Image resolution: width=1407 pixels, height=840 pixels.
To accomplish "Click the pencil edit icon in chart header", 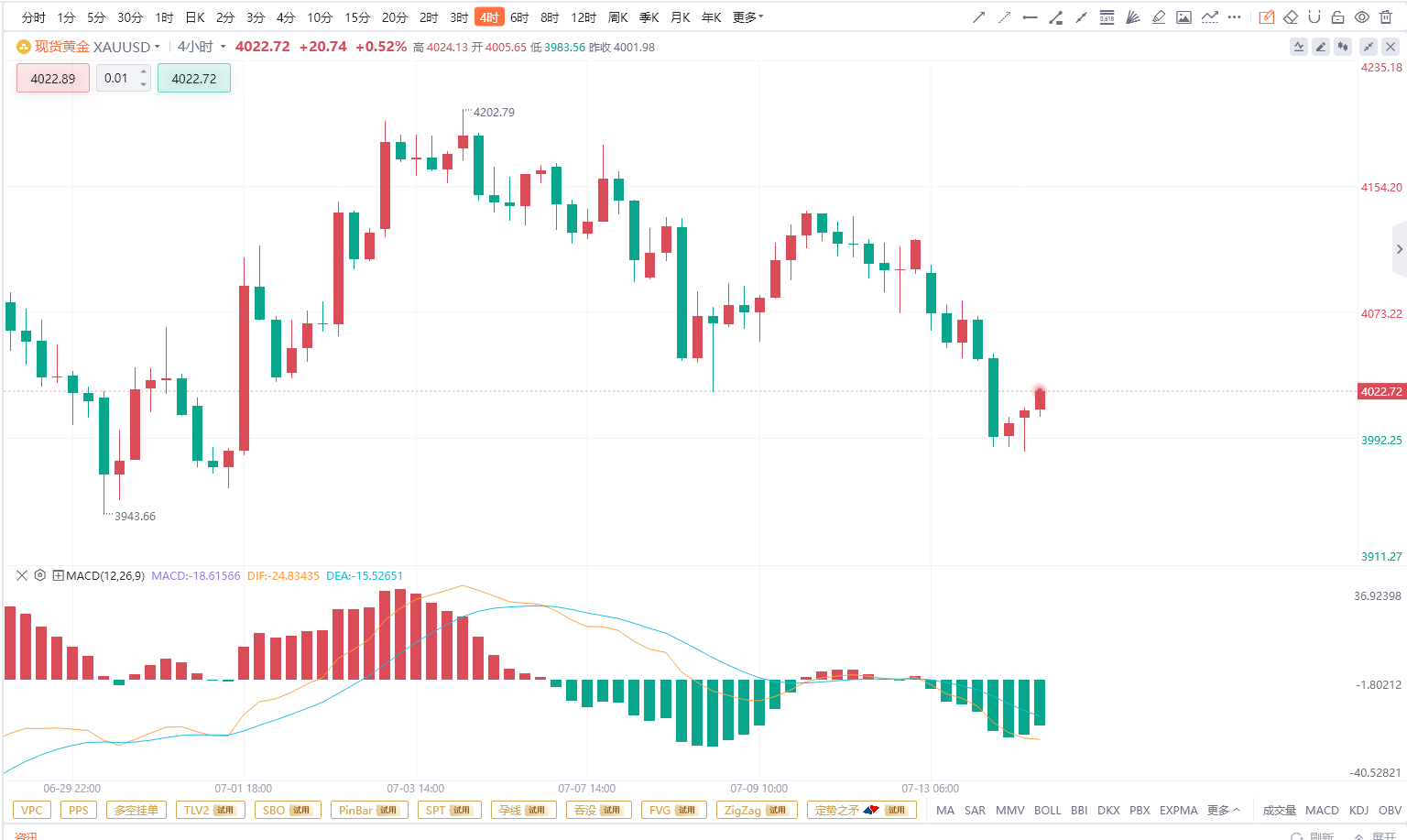I will pyautogui.click(x=1321, y=47).
